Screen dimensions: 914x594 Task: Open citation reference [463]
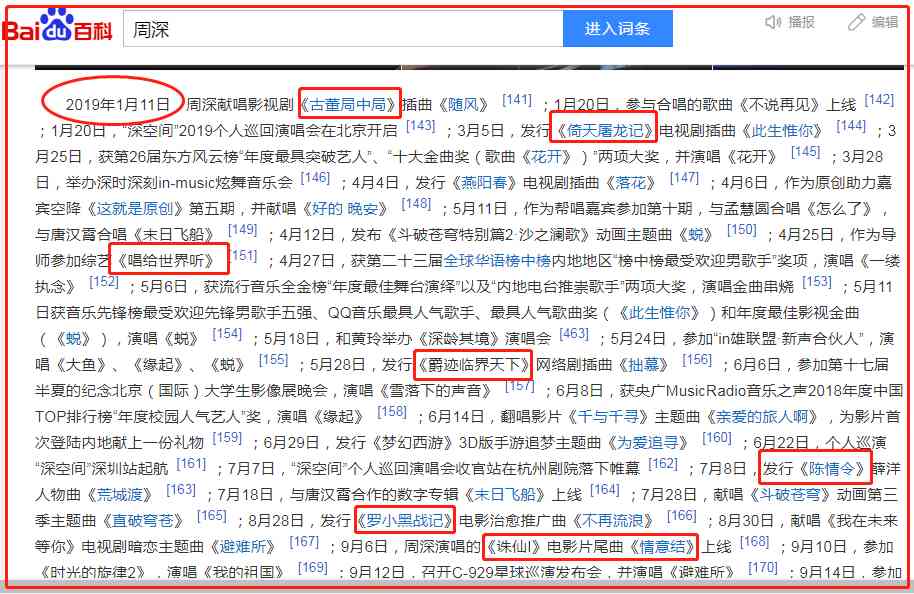(x=574, y=334)
